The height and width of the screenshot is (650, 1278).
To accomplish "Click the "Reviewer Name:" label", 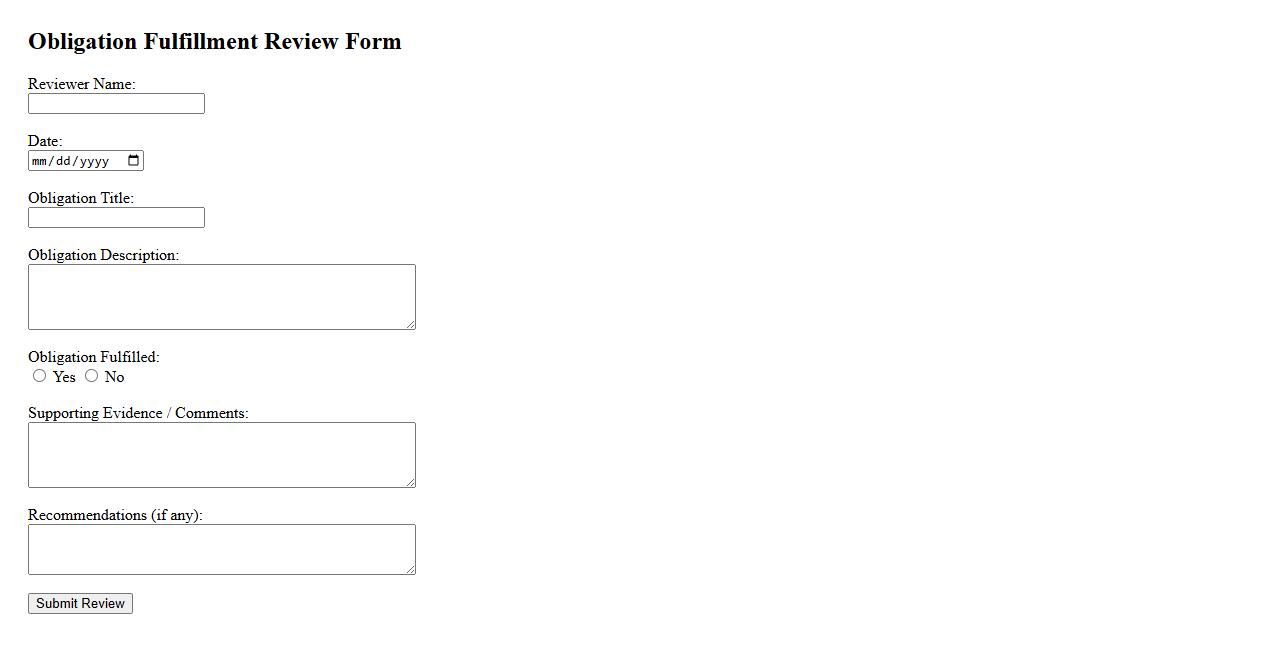I will coord(81,84).
